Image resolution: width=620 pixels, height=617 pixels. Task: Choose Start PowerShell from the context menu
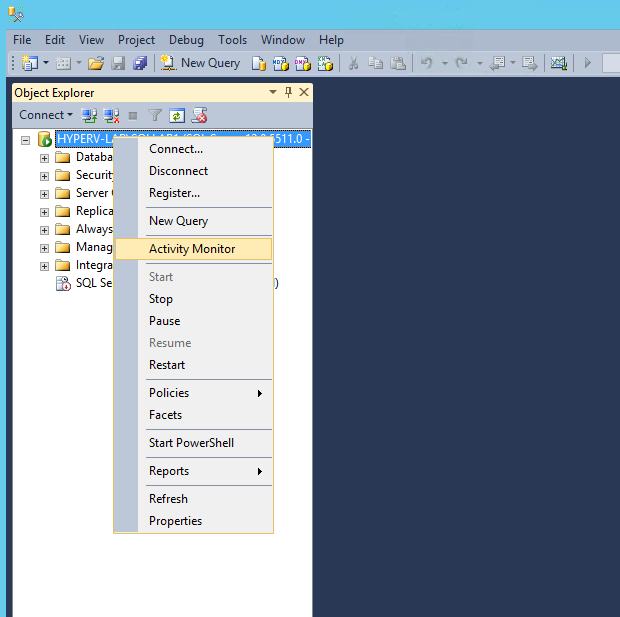[x=193, y=443]
